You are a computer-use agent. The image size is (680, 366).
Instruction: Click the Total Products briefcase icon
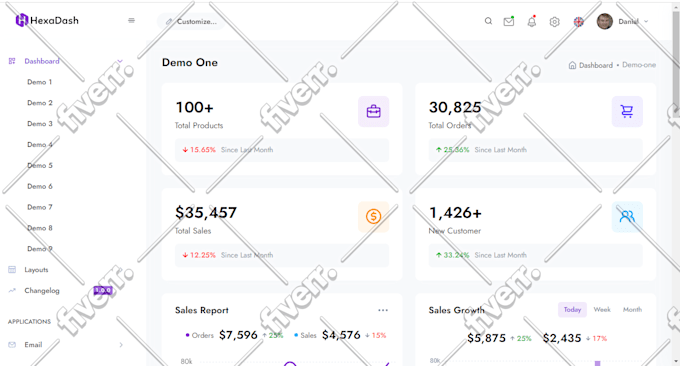(373, 111)
